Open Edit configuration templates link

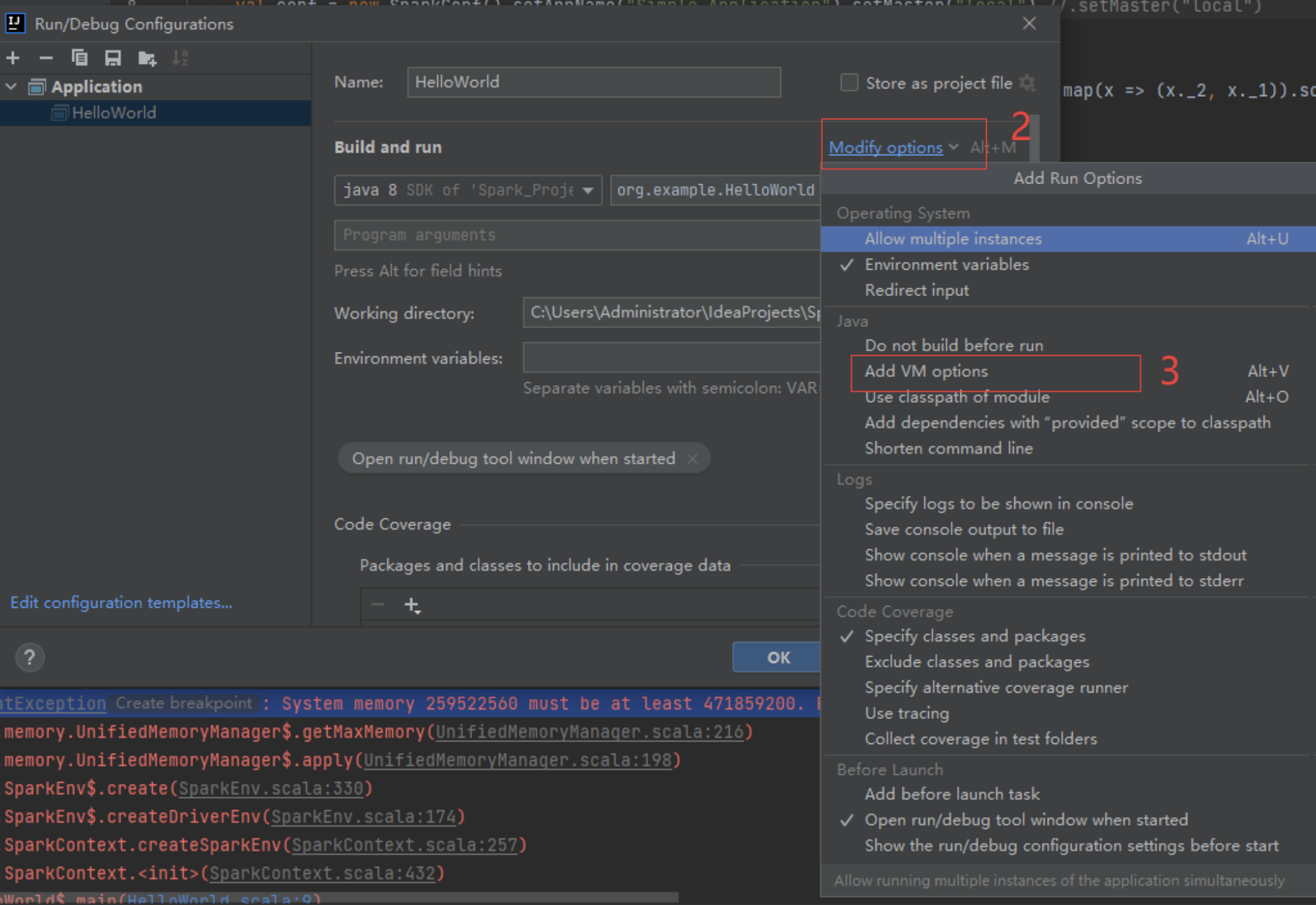(121, 603)
